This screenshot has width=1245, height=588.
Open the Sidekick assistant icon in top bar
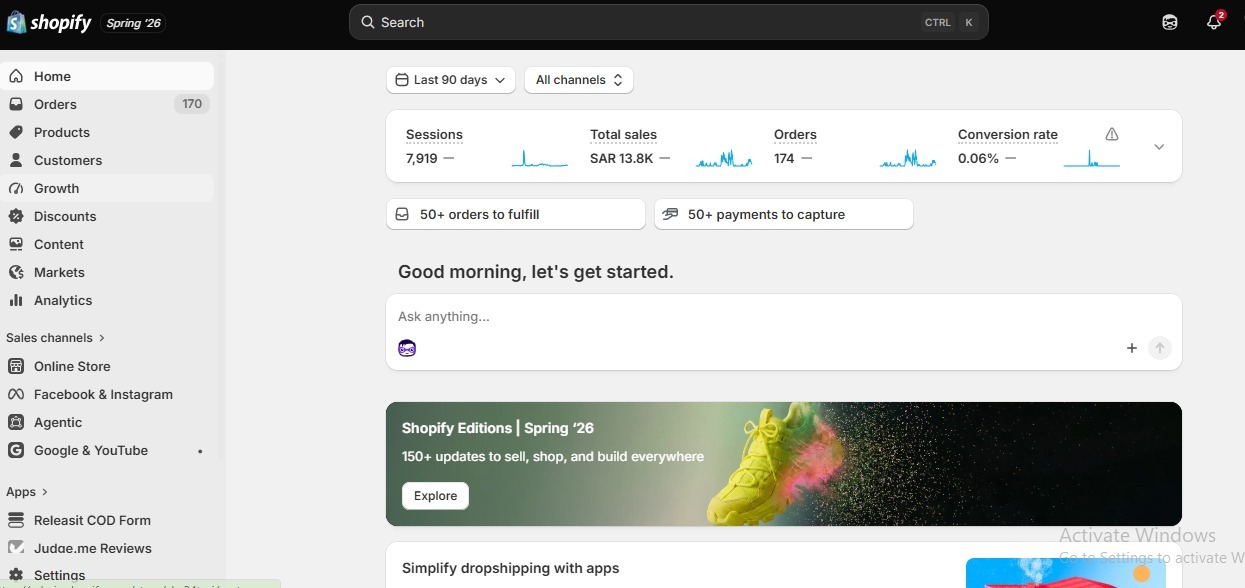pos(1170,22)
